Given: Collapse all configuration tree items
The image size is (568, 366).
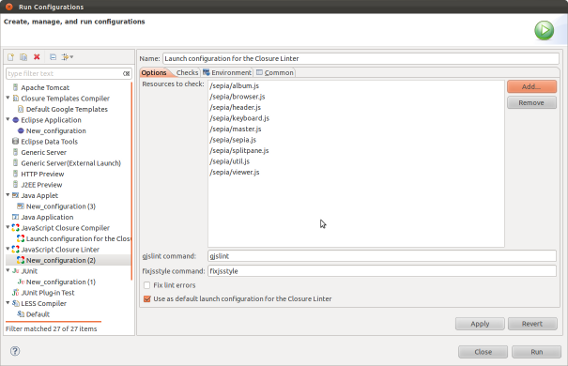Looking at the screenshot, I should pos(53,57).
